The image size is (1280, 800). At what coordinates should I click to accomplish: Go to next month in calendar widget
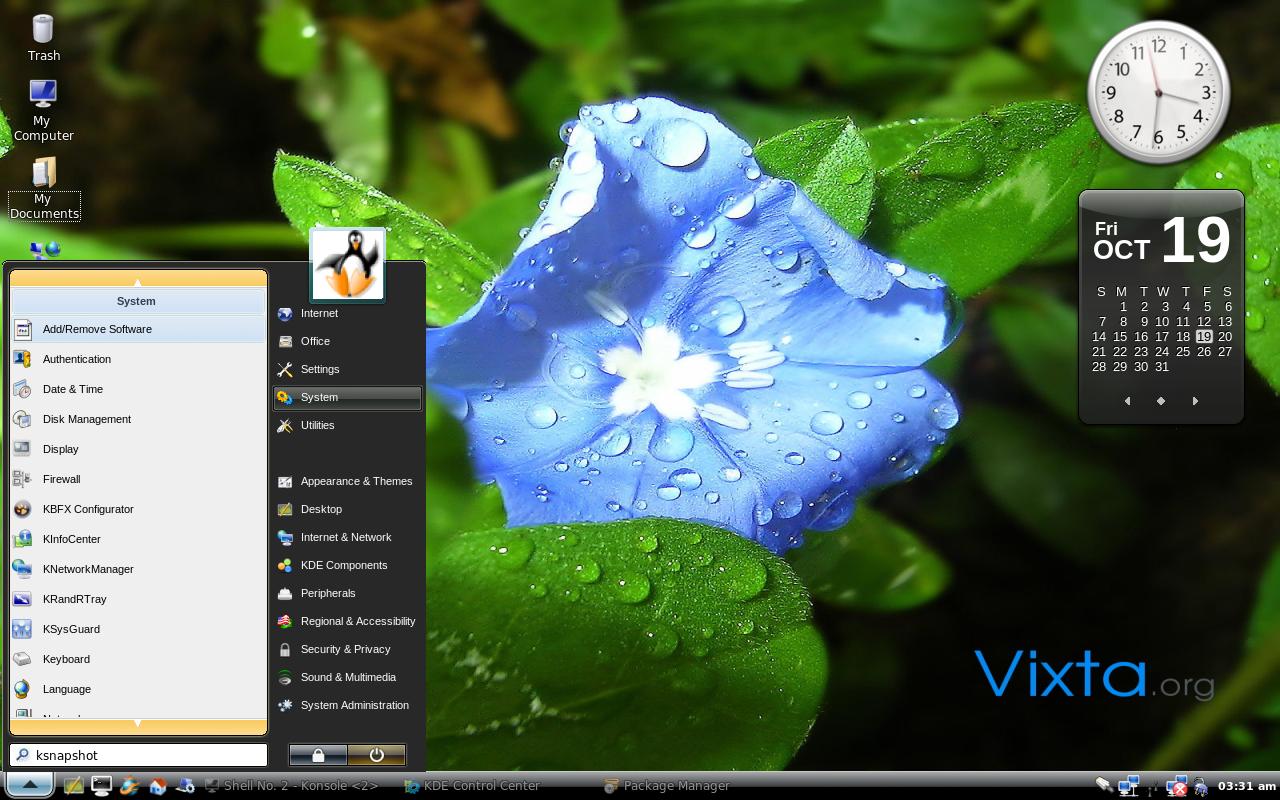[x=1195, y=401]
